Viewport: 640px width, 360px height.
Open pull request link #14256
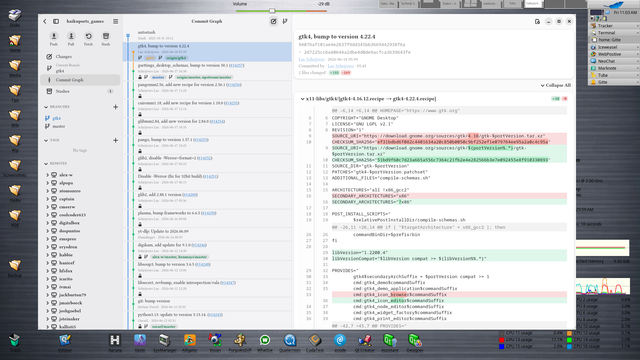[x=234, y=84]
